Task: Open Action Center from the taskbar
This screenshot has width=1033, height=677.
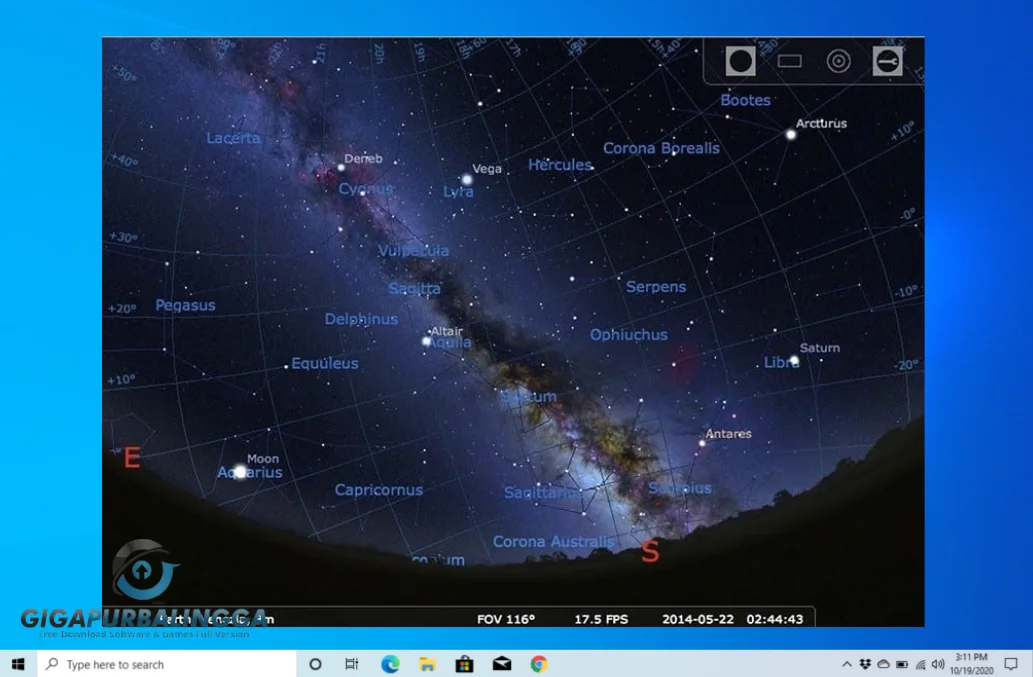Action: [x=1009, y=663]
